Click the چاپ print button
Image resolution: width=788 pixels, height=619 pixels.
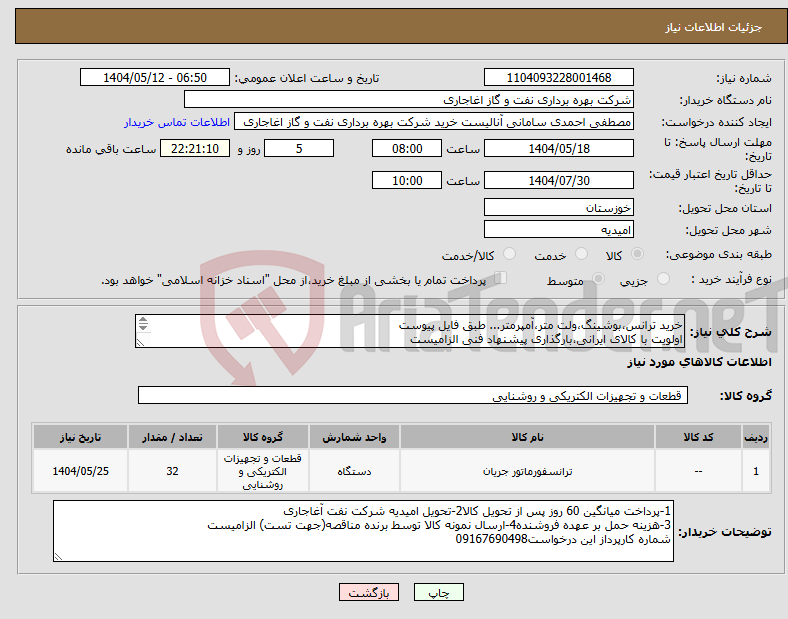click(439, 592)
